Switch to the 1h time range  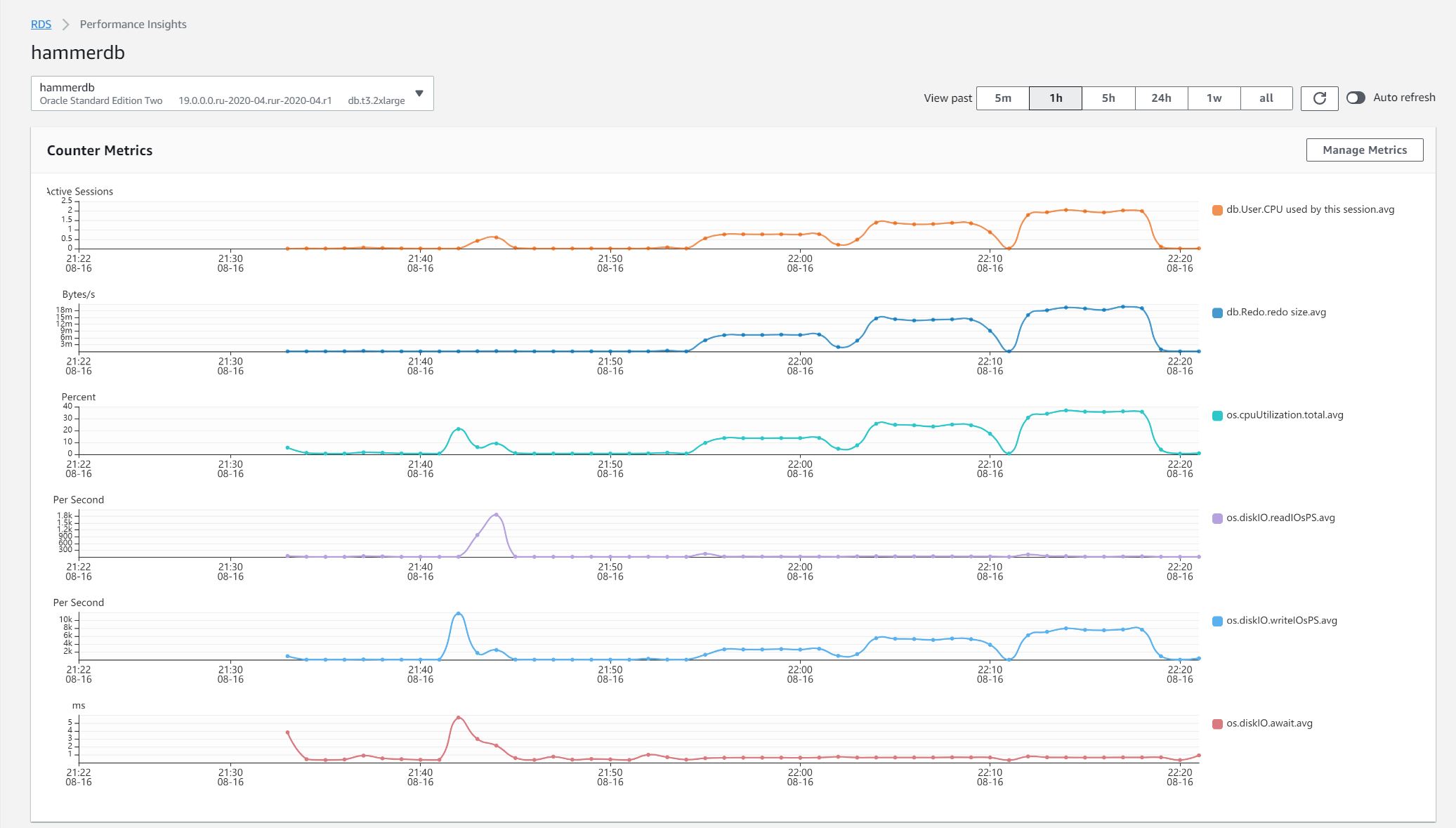pyautogui.click(x=1055, y=98)
